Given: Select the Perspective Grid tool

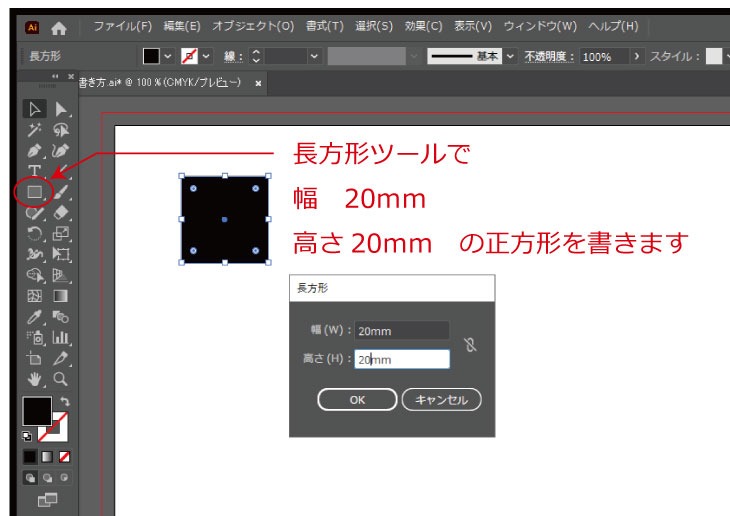Looking at the screenshot, I should pyautogui.click(x=61, y=275).
